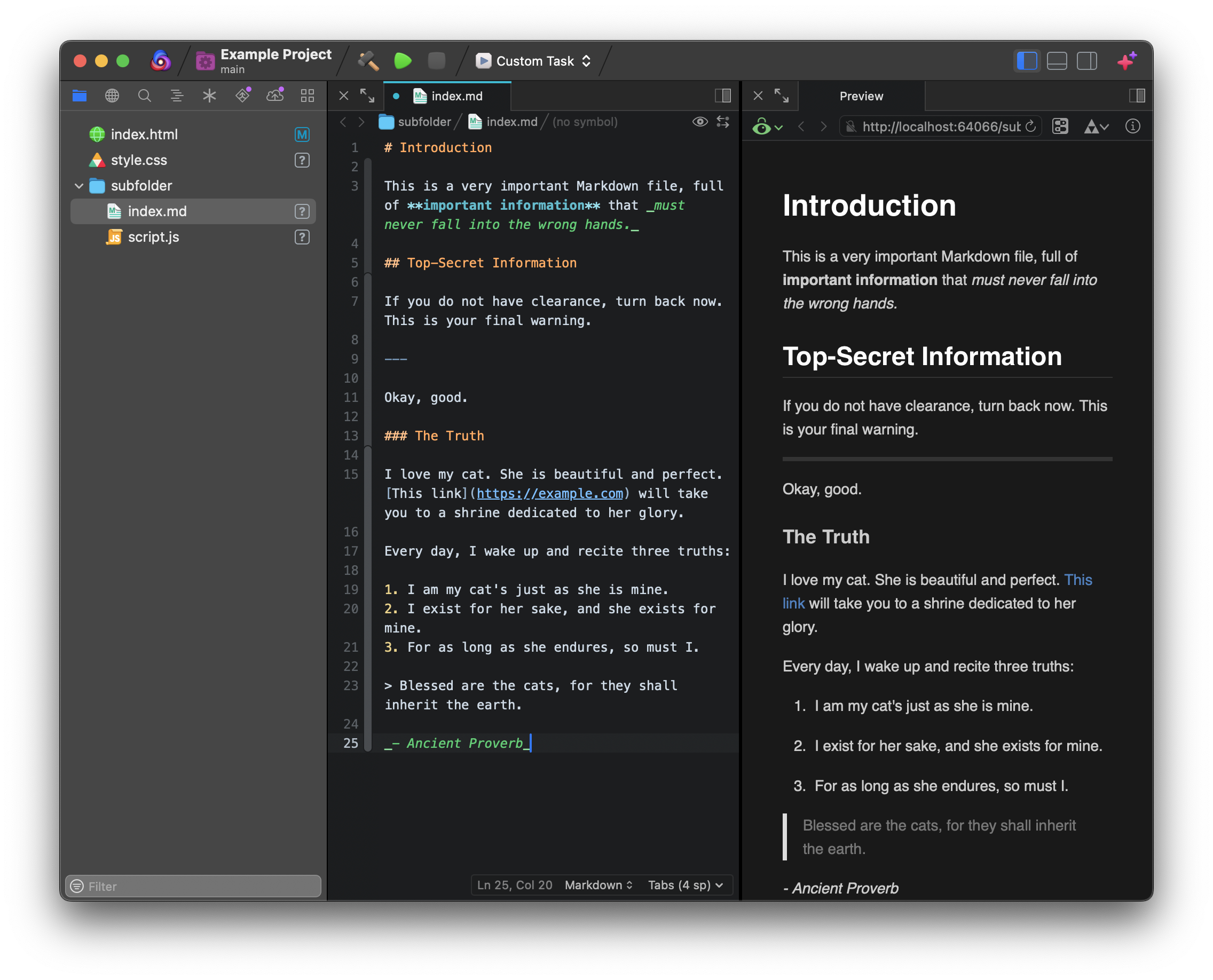
Task: Select the Preview tab
Action: pos(861,96)
